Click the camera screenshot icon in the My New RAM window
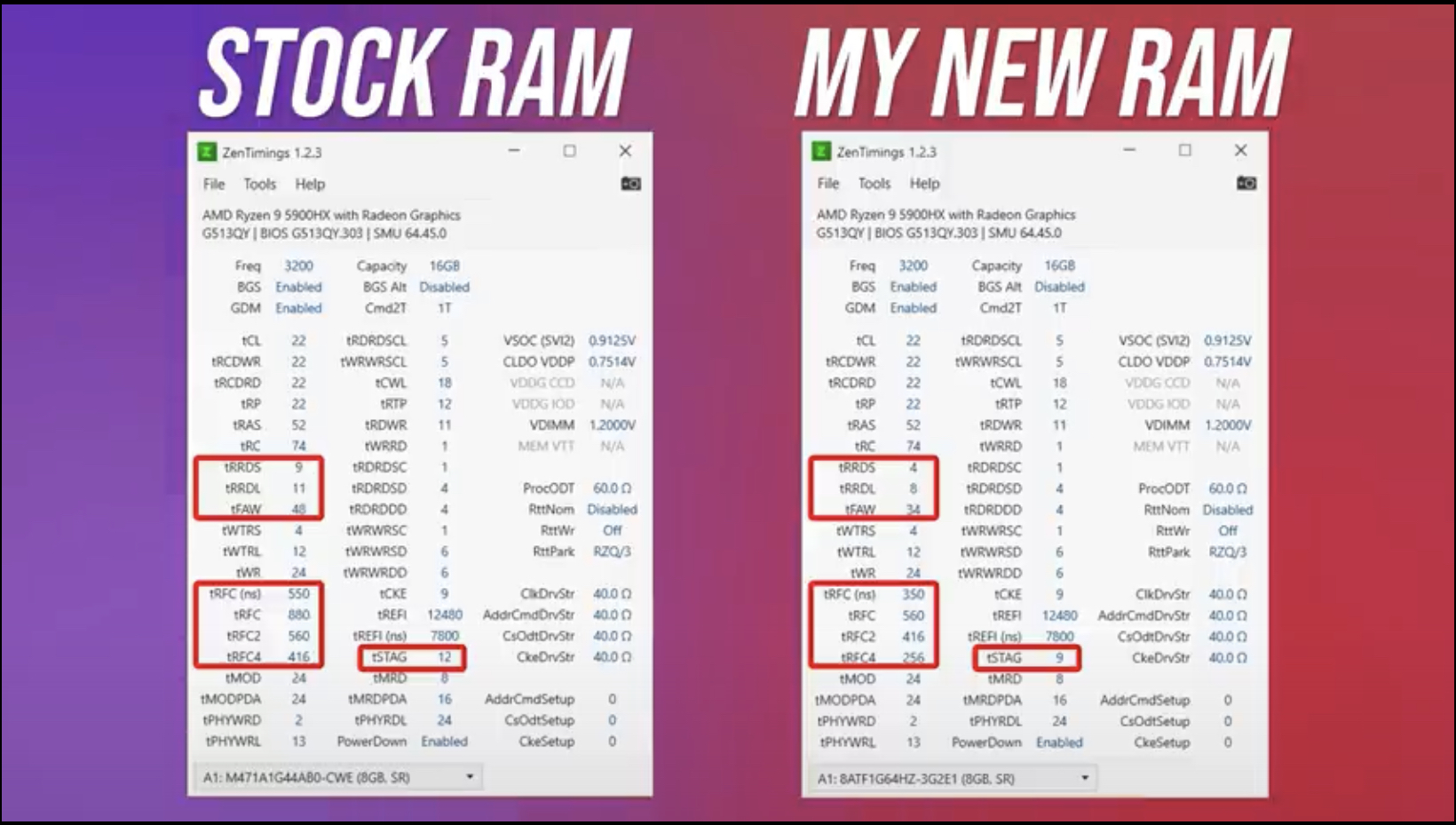 [1246, 183]
